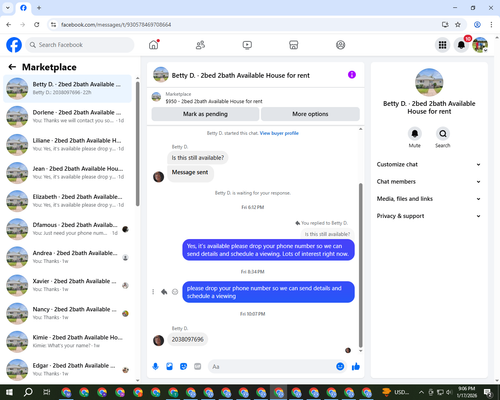Open conversation information purple icon
500x400 pixels.
(x=352, y=75)
